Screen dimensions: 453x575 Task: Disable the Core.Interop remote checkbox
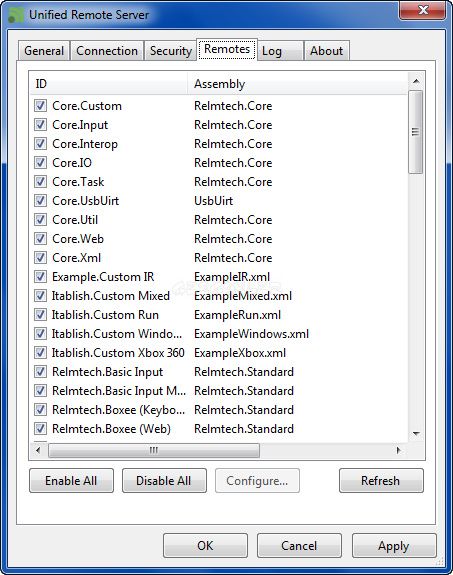40,144
